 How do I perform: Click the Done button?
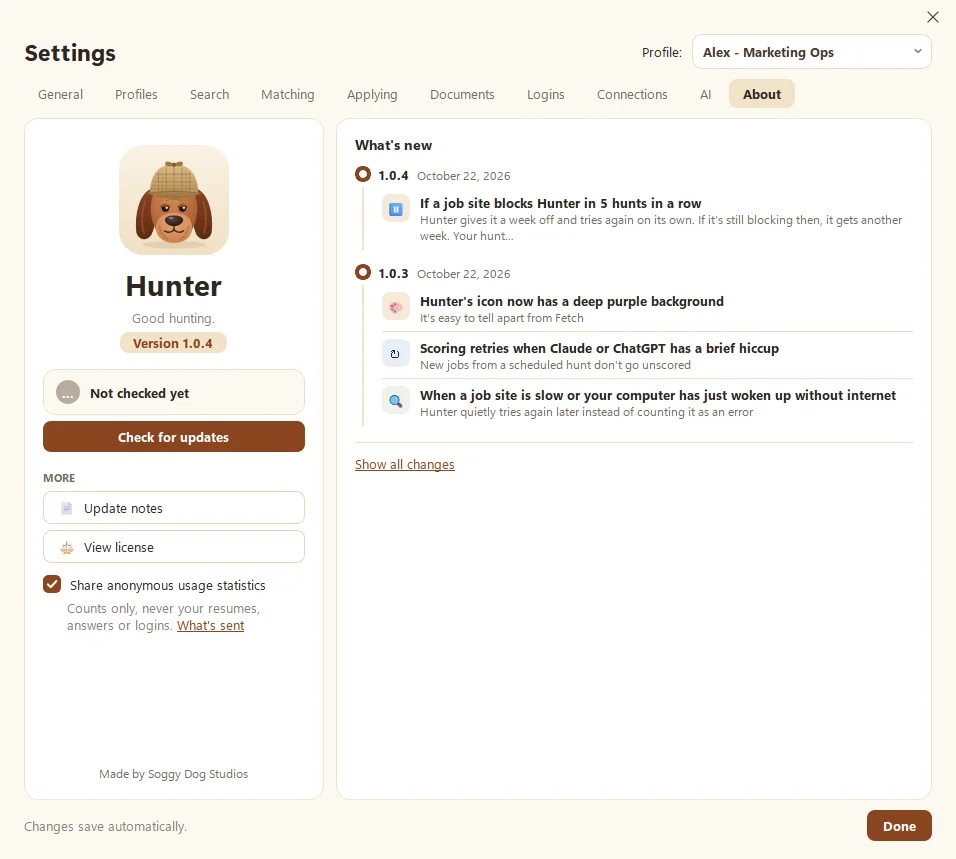pos(899,825)
